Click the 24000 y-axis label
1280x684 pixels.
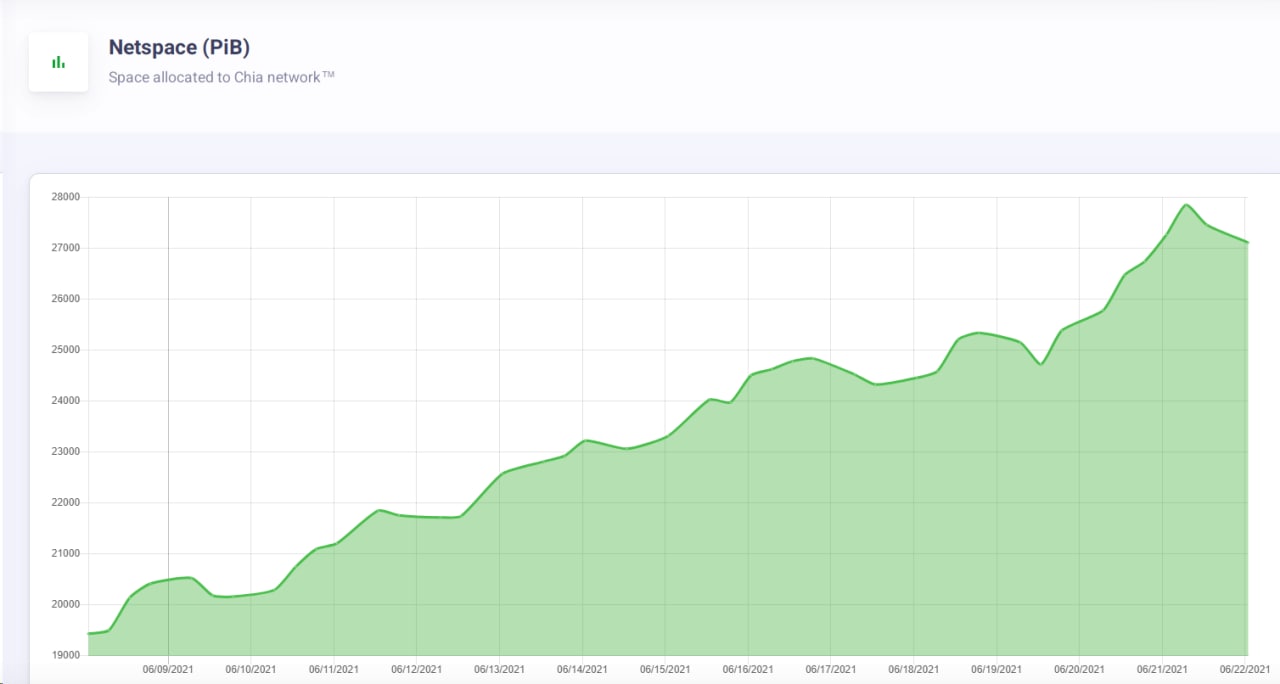(65, 401)
